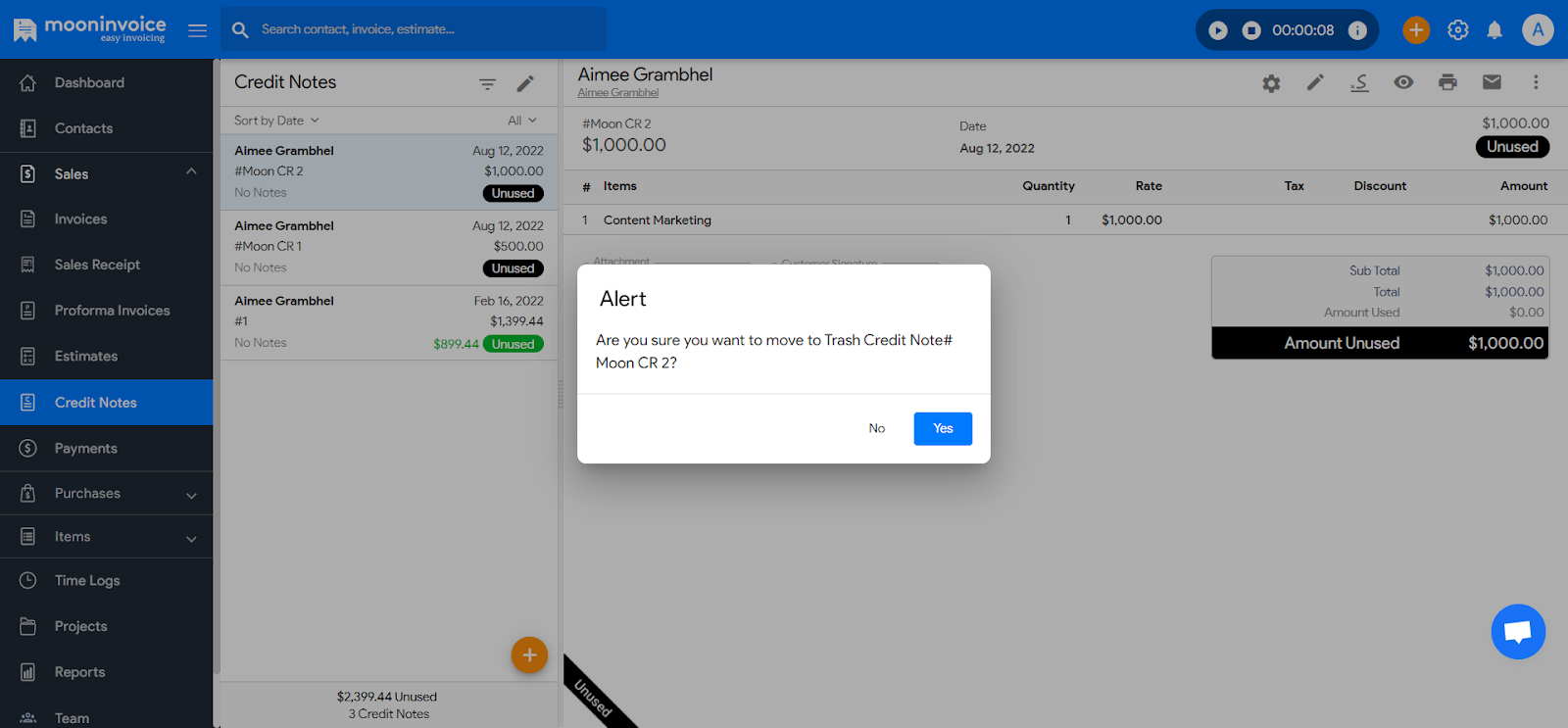This screenshot has width=1568, height=728.
Task: Select credit note #Moon CR 1
Action: click(389, 247)
